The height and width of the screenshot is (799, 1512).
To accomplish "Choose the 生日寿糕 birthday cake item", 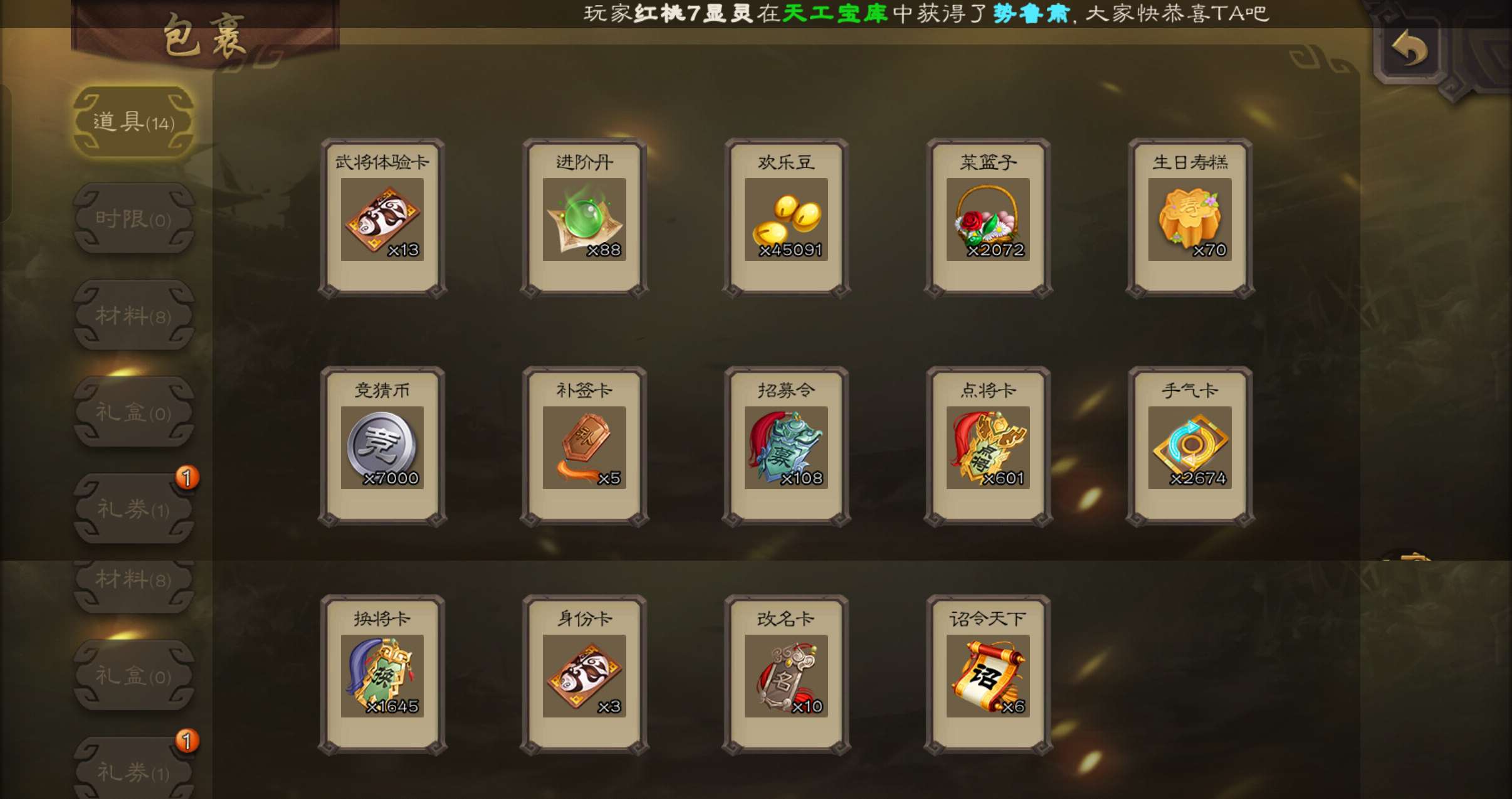I will [1190, 218].
